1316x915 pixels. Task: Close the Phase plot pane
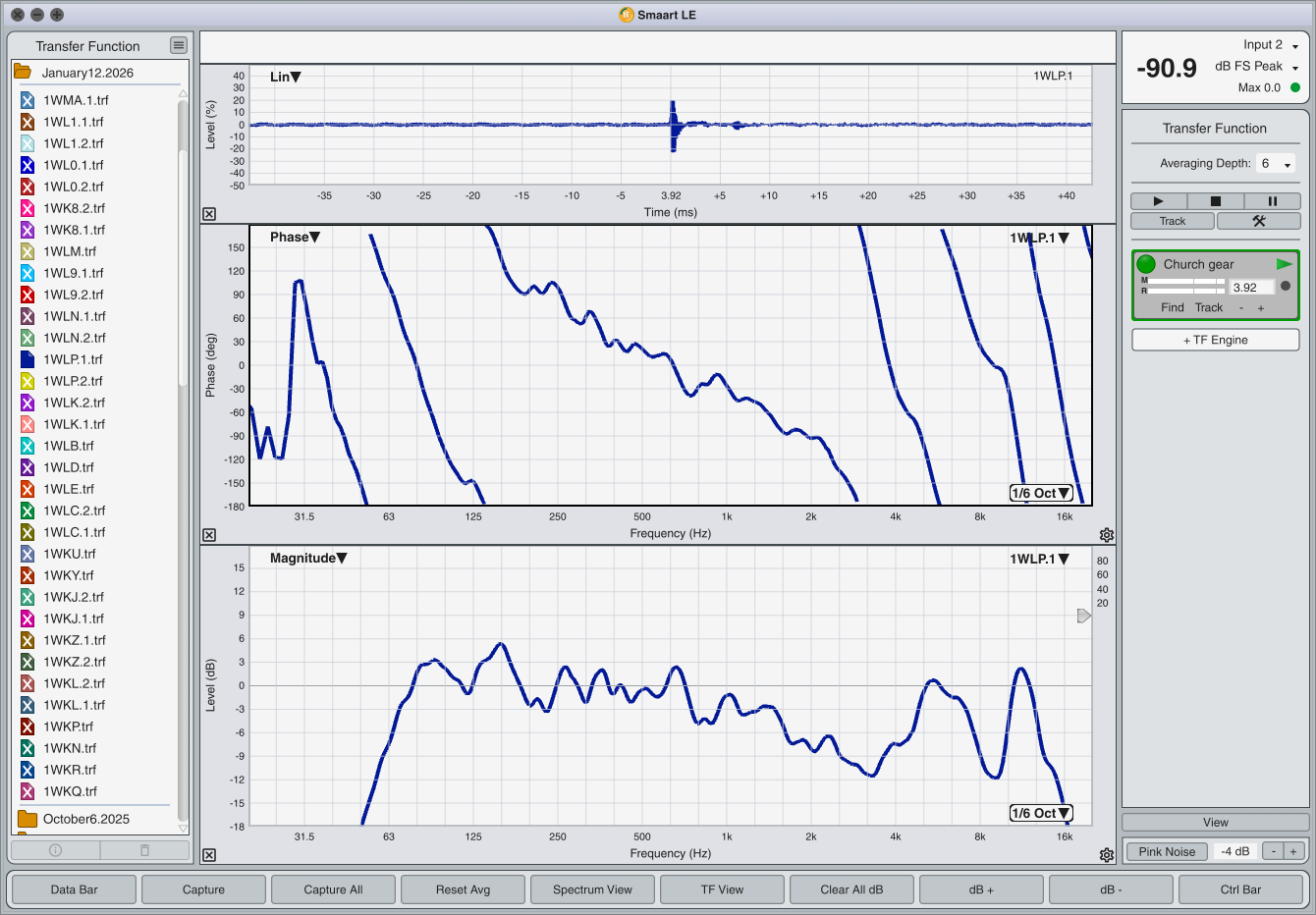click(209, 535)
